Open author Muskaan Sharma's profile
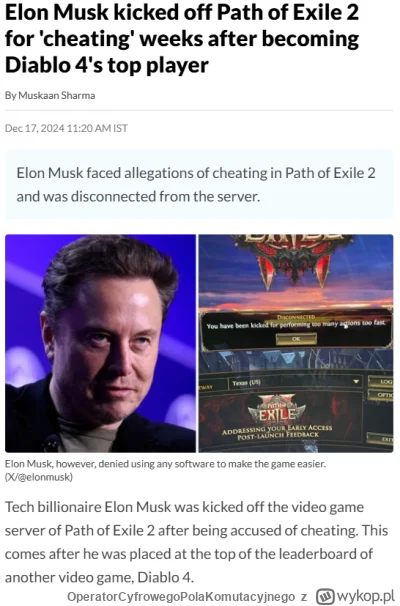 [x=56, y=95]
